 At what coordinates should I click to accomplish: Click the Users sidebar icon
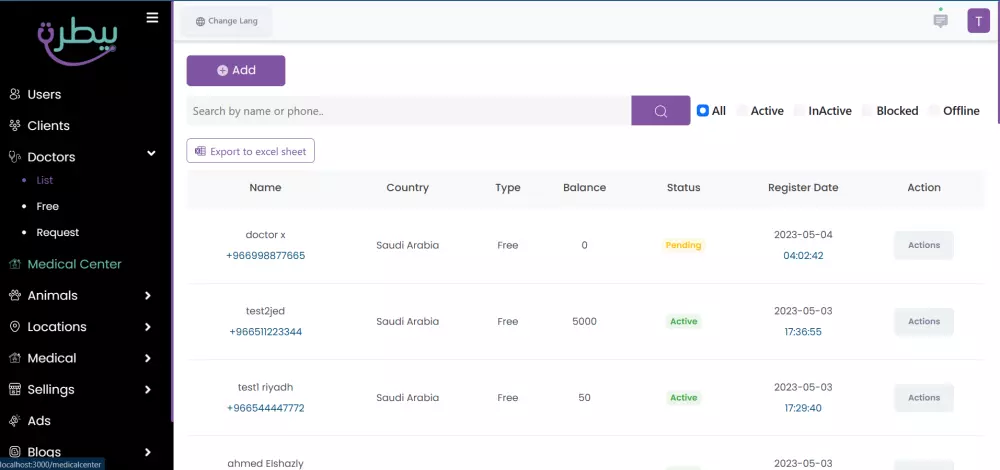[x=15, y=95]
